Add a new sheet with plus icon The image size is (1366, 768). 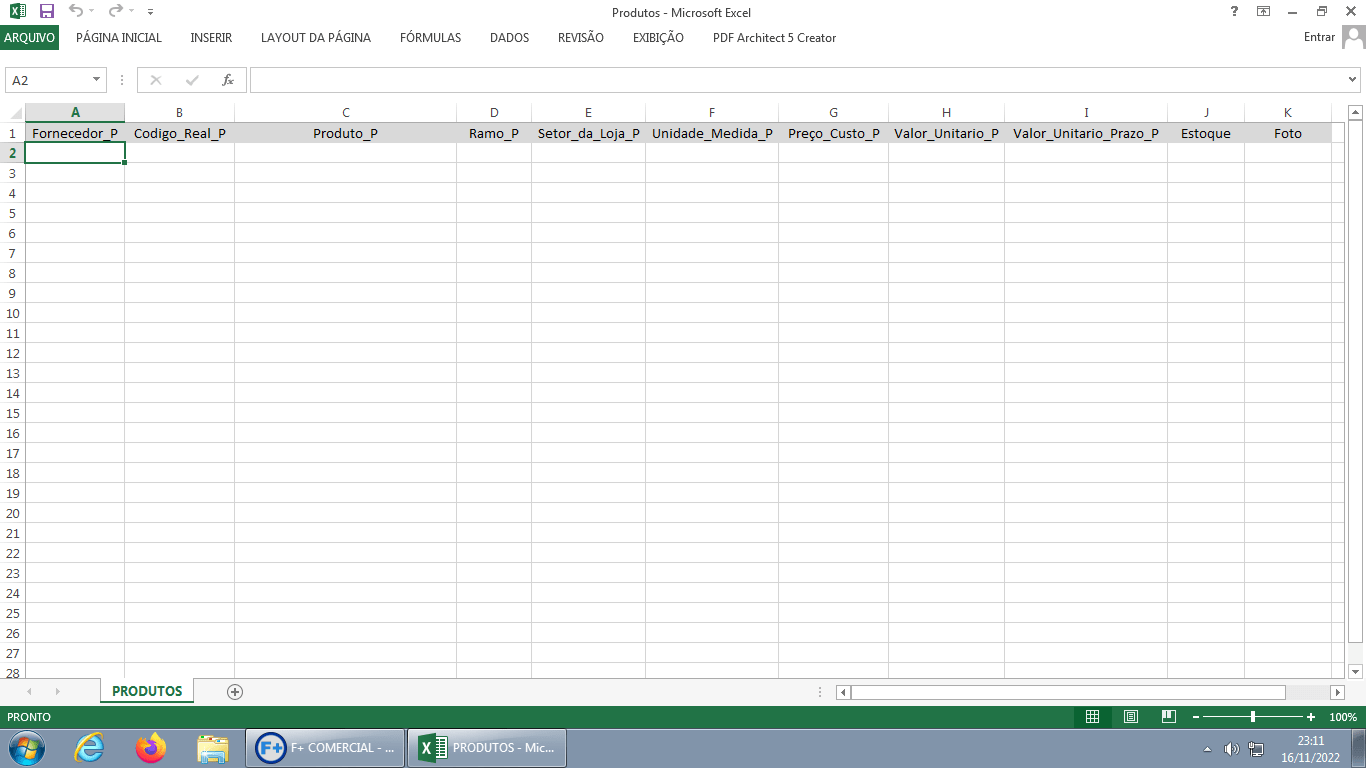pyautogui.click(x=235, y=691)
